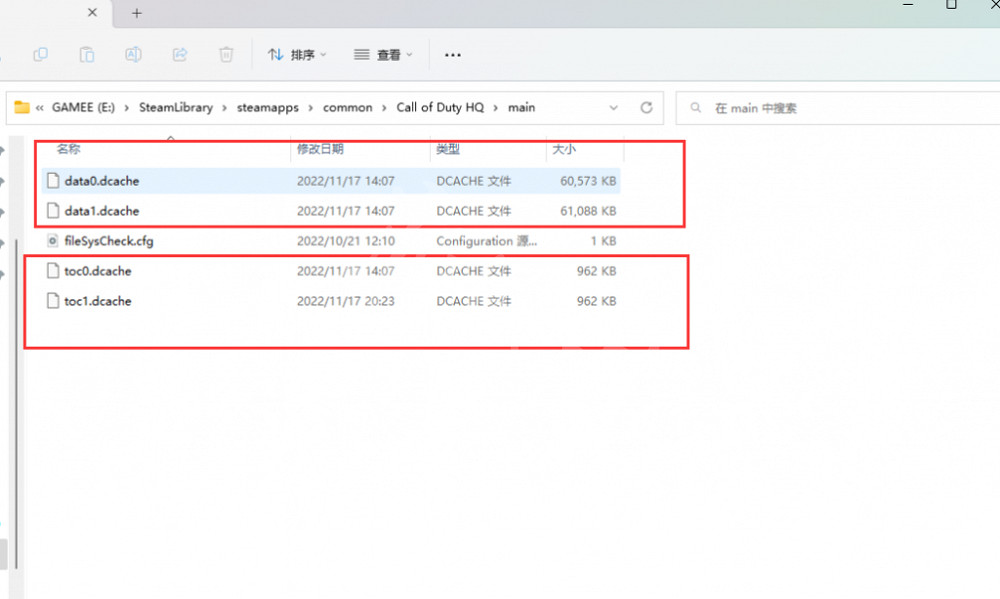Select the Rename icon
Screen dimensions: 1000x599
pos(133,55)
